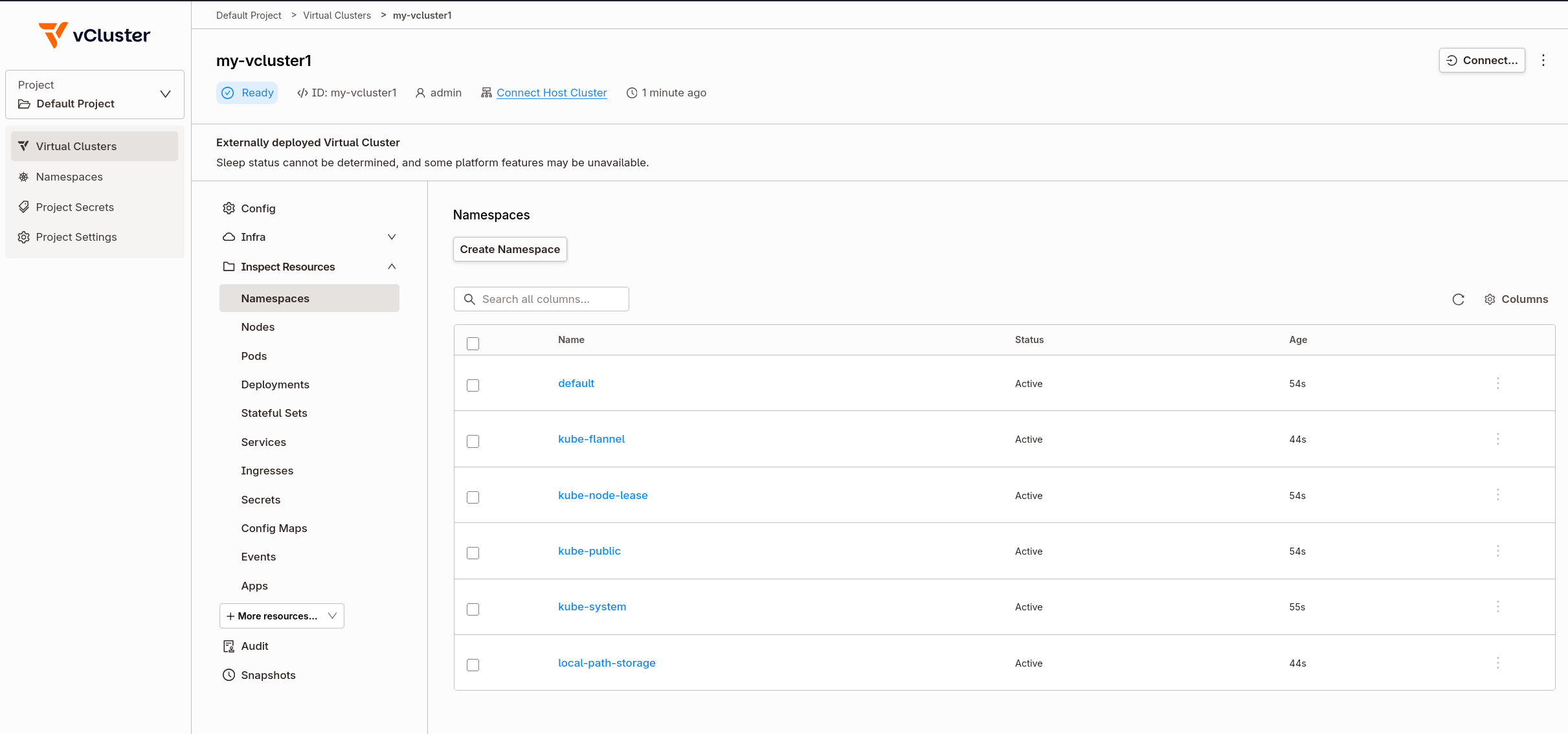1568x734 pixels.
Task: Focus the Search all columns field
Action: click(x=541, y=299)
